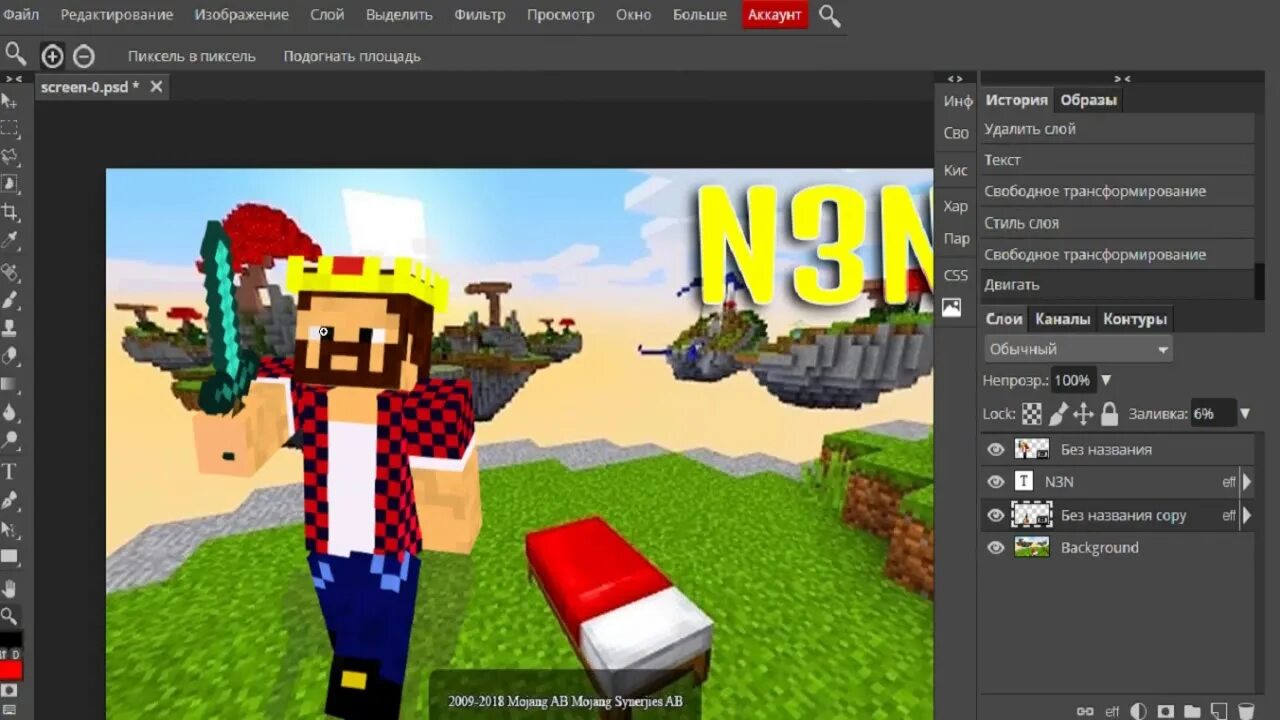Add layer effects via eff icon
1280x720 pixels.
point(1112,711)
